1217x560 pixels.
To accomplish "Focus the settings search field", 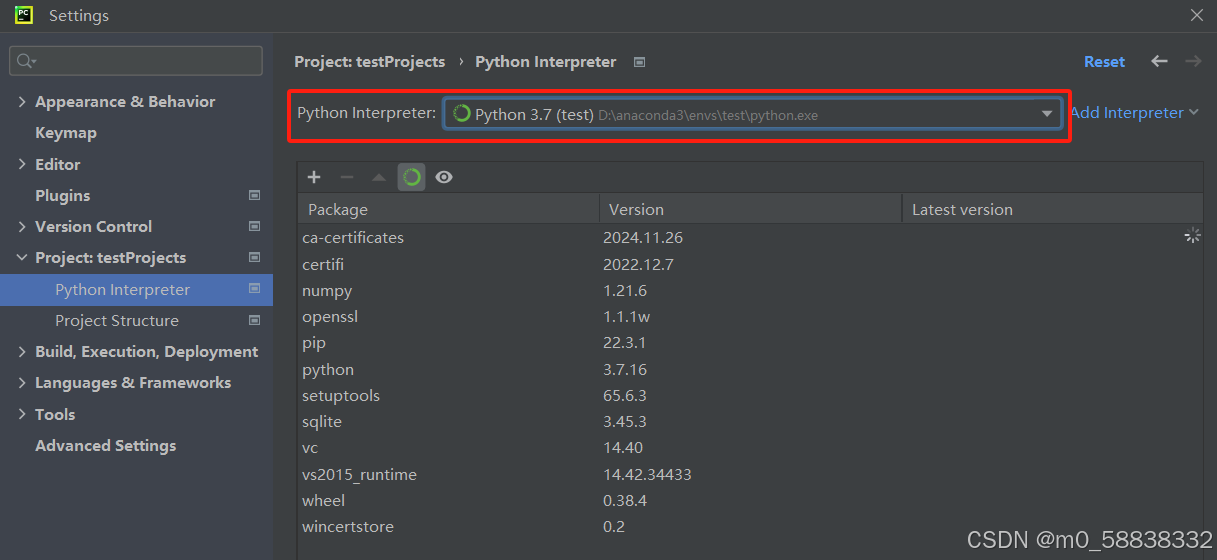I will click(x=136, y=61).
